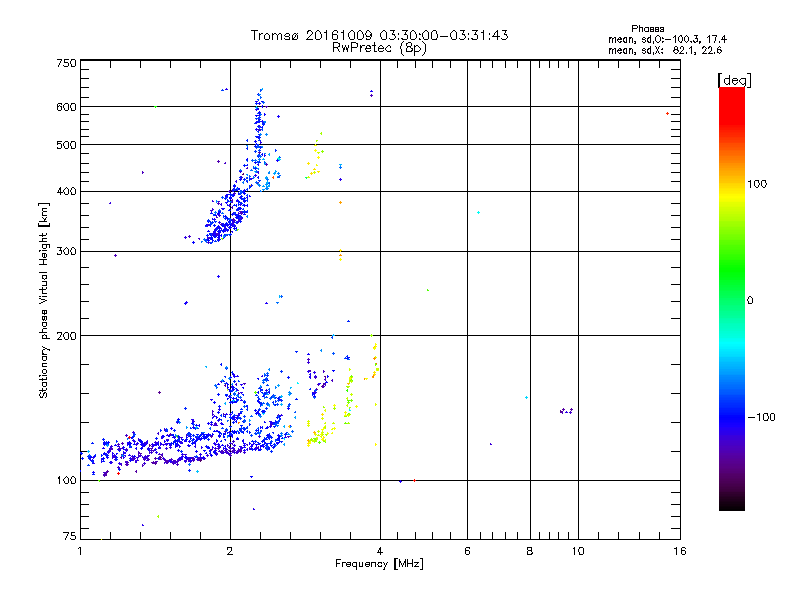
Task: Select the purple point cluster near 10 MHz
Action: pyautogui.click(x=566, y=411)
